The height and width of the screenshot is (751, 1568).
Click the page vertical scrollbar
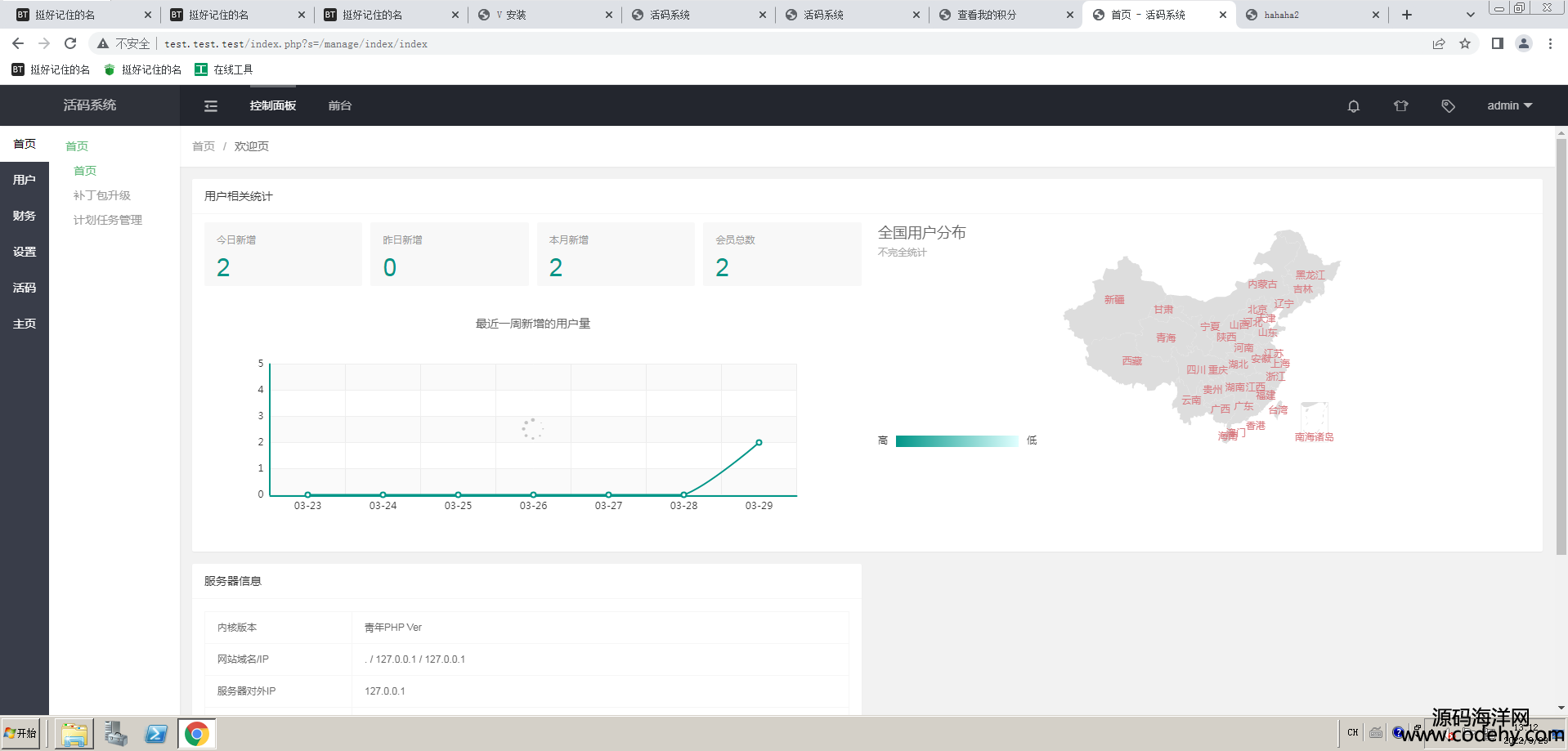pos(1561,347)
